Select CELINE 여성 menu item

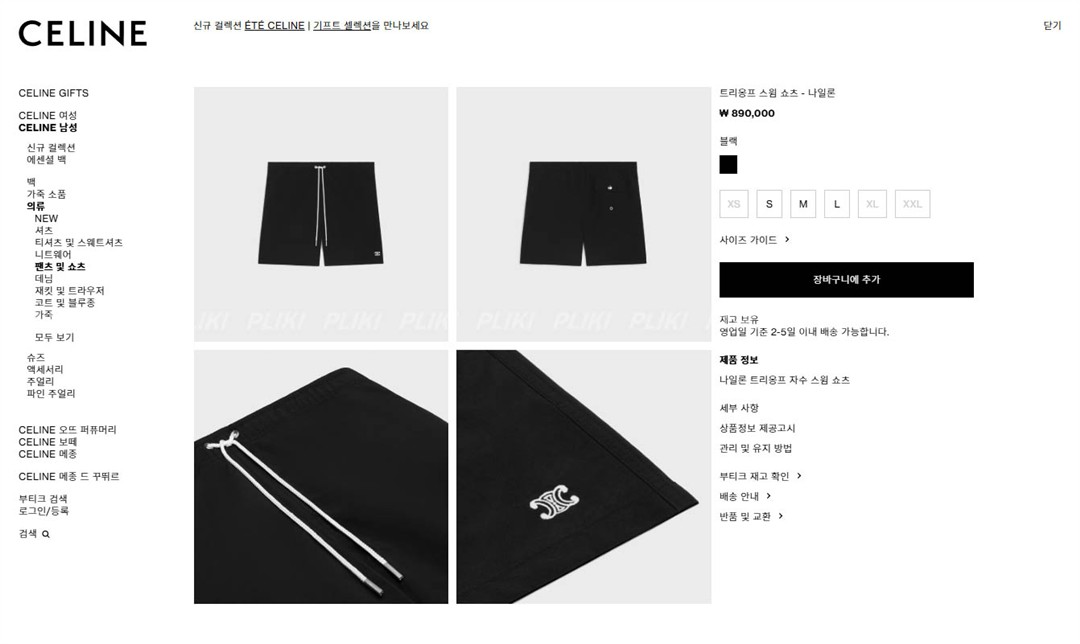(48, 115)
